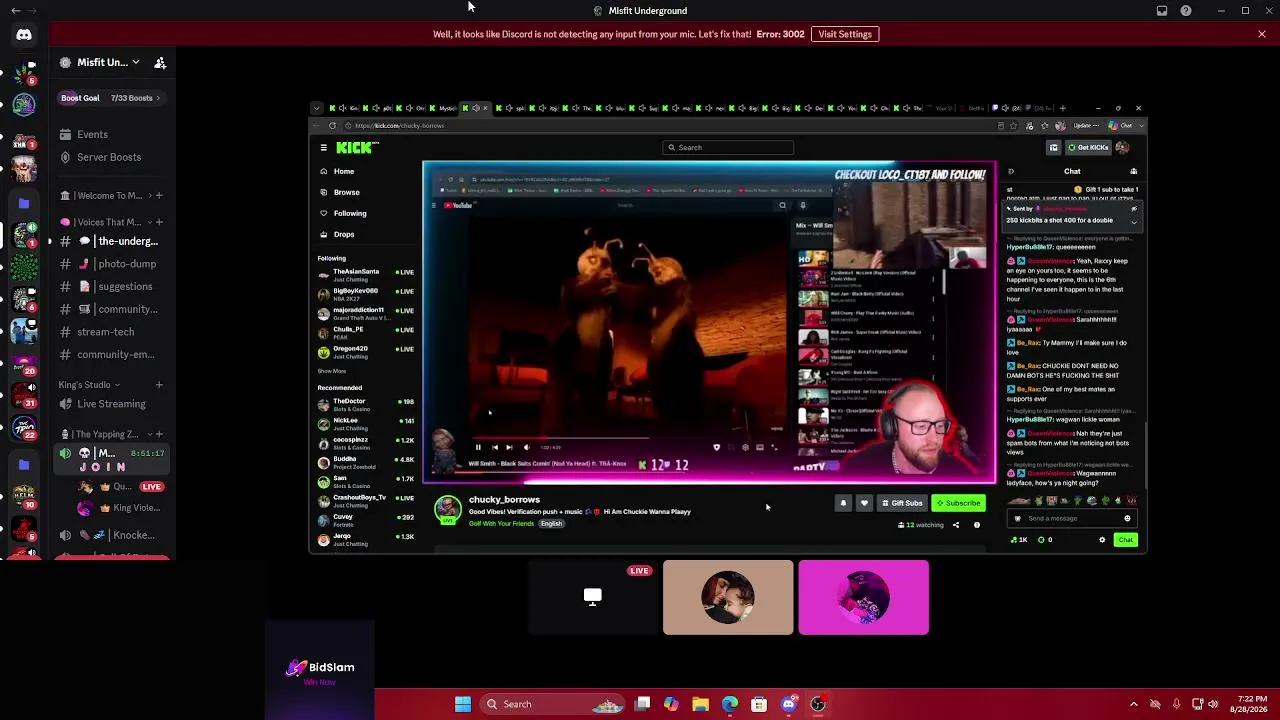Open the community-em... channel
The height and width of the screenshot is (720, 1280).
tap(112, 354)
